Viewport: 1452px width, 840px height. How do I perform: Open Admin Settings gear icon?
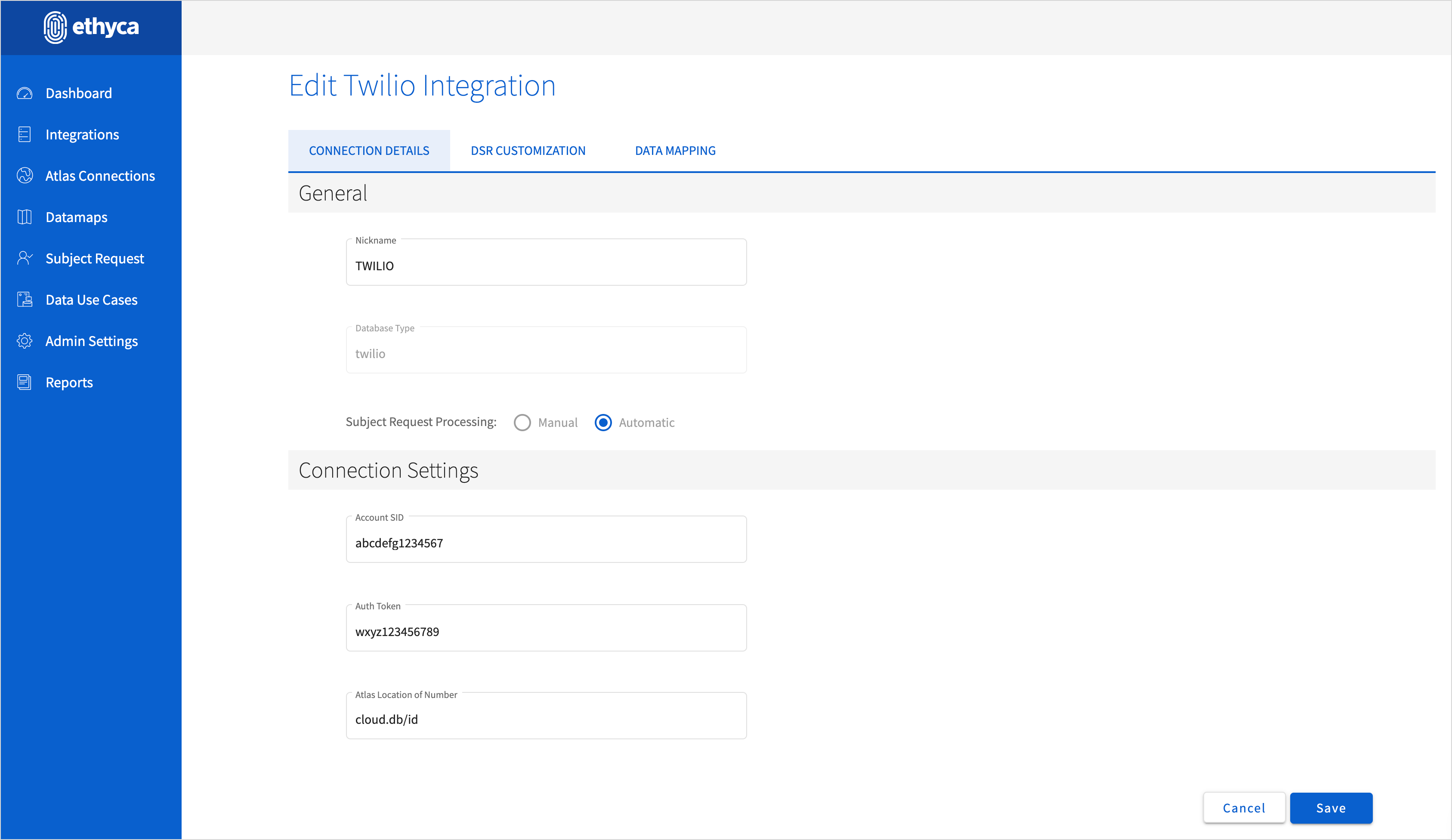pos(24,341)
